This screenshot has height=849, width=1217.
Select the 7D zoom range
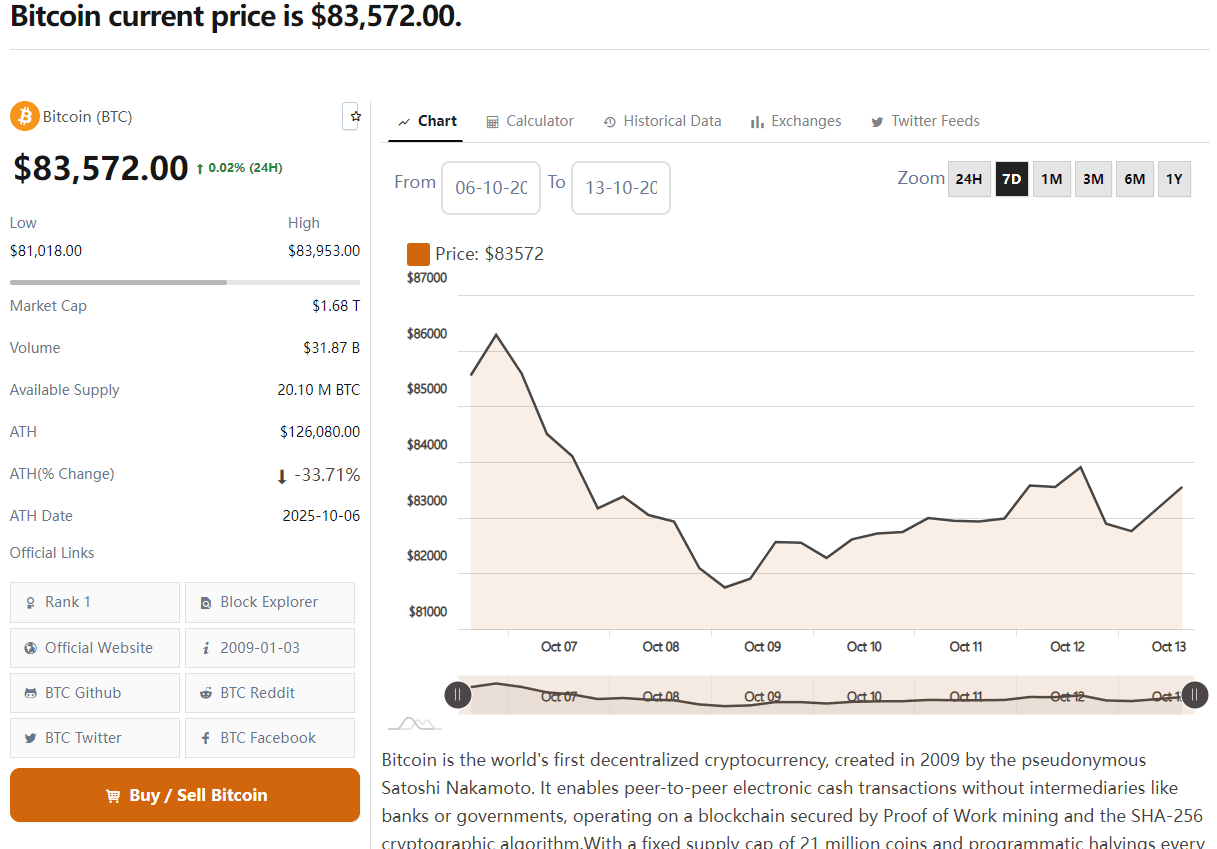coord(1012,179)
